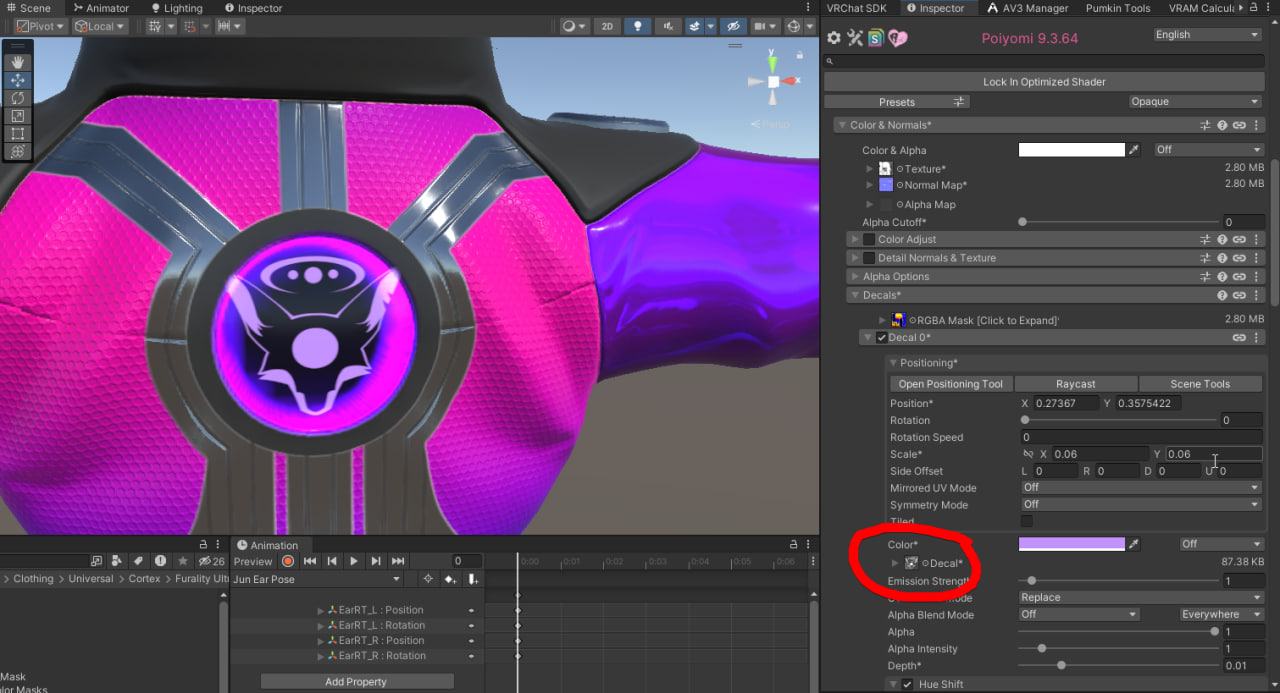Open the Opaque rendering preset dropdown
This screenshot has width=1280, height=693.
[1194, 102]
